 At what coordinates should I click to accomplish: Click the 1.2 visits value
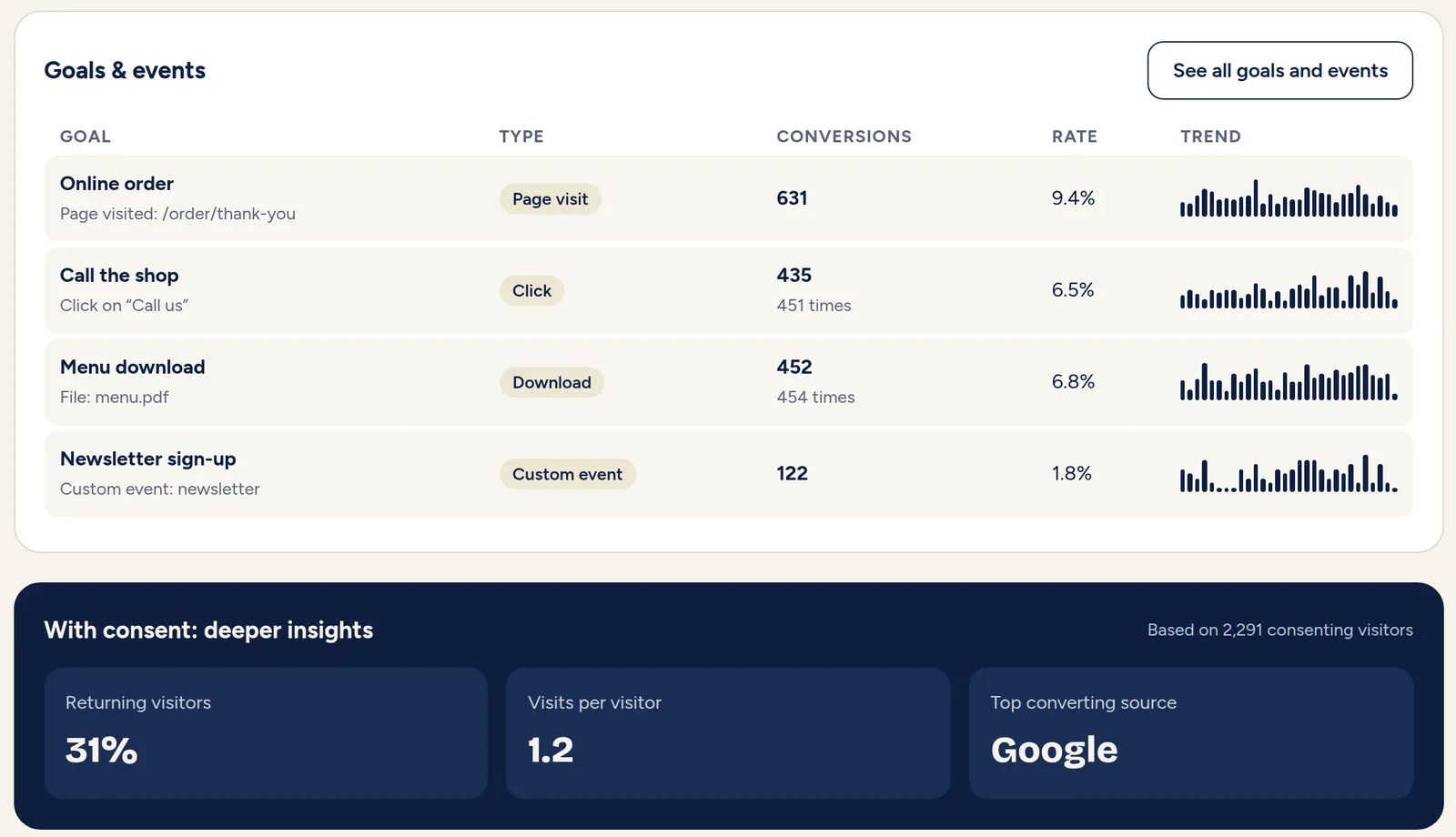tap(551, 751)
